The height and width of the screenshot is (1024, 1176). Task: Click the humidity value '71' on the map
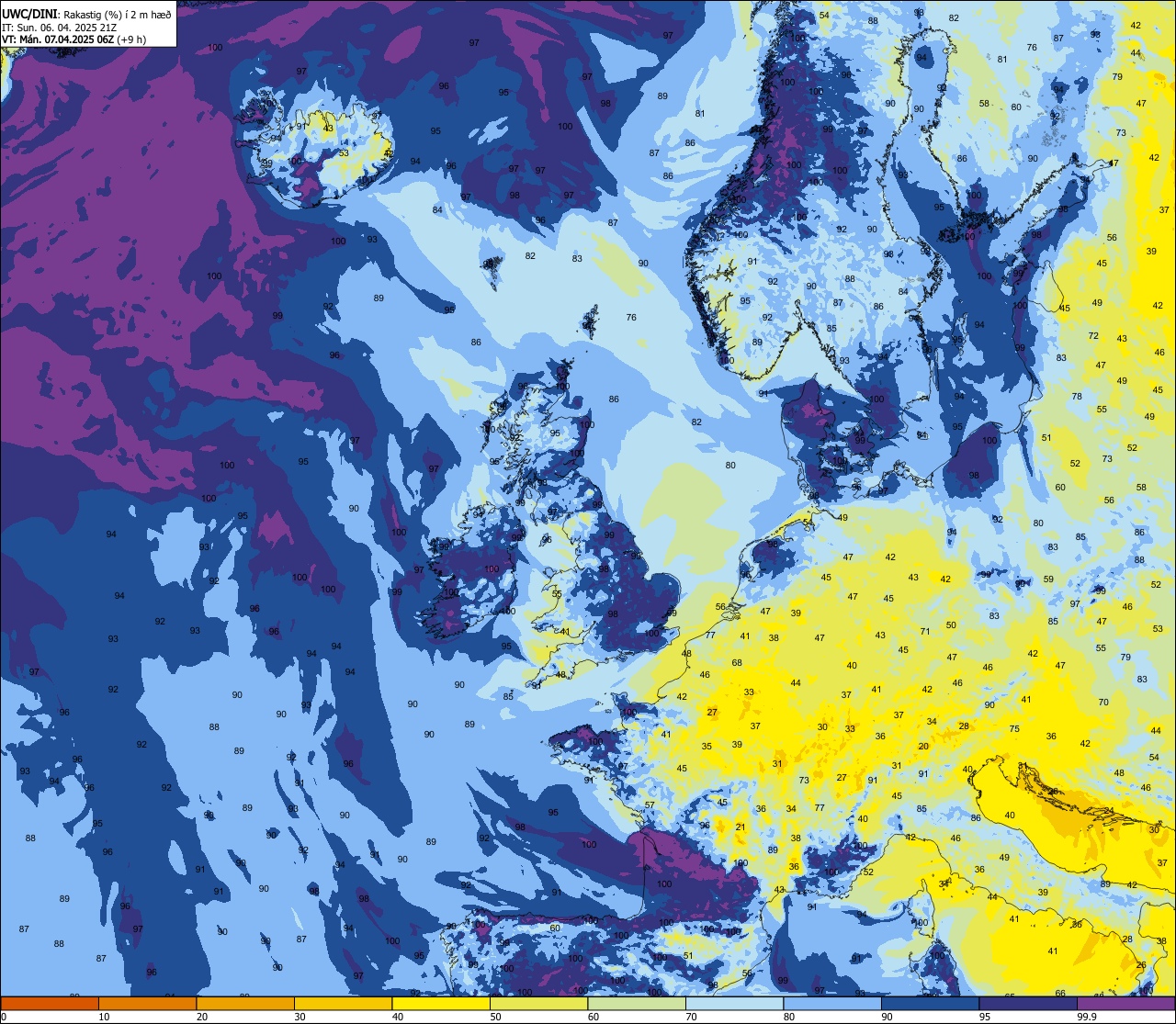click(x=925, y=631)
